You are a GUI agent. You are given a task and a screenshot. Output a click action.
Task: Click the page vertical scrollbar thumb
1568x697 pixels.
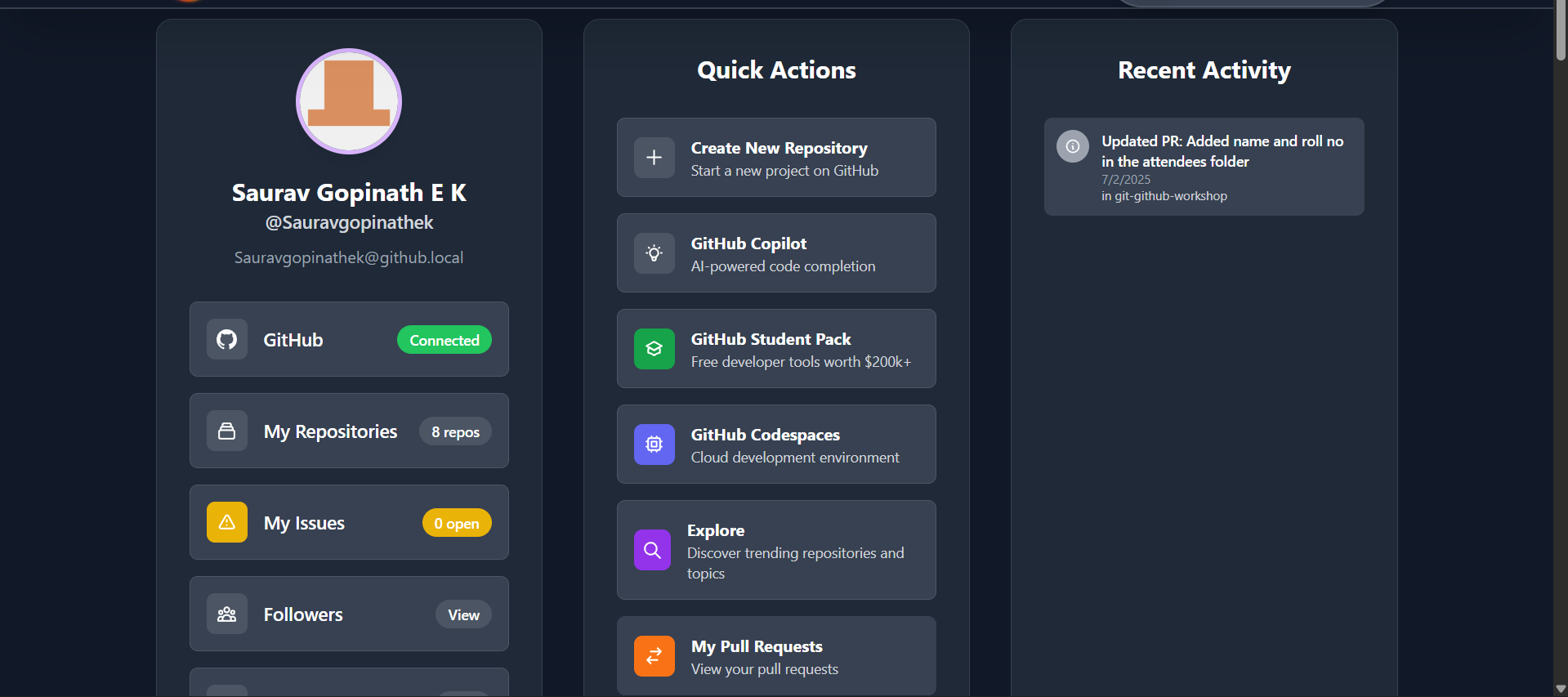click(x=1561, y=30)
